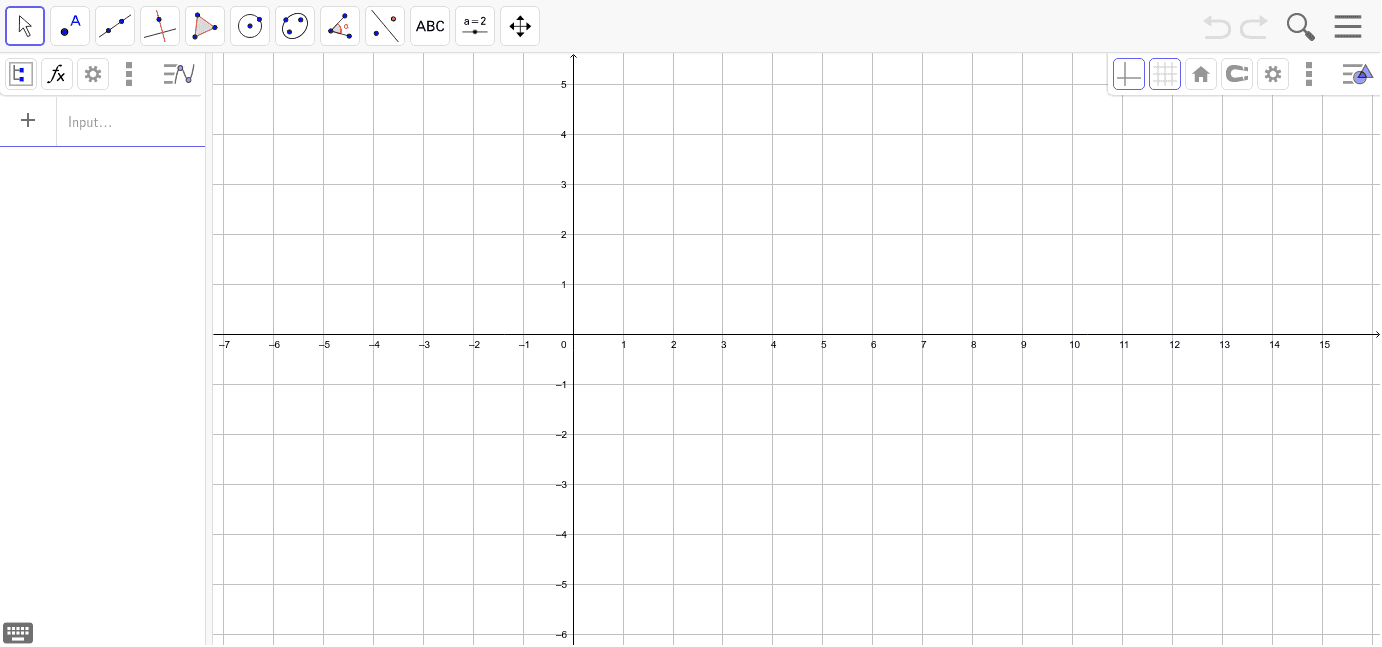Select the ABC Text tool

click(x=430, y=26)
